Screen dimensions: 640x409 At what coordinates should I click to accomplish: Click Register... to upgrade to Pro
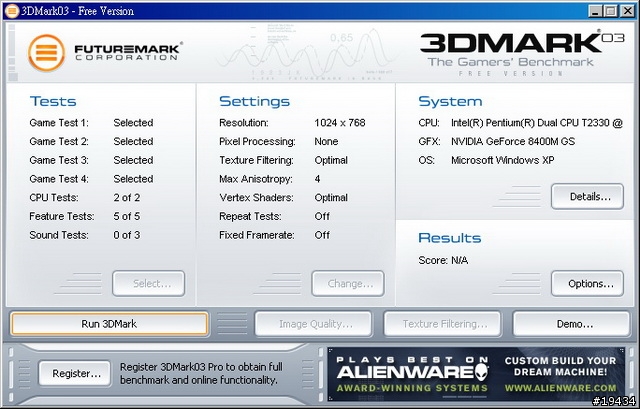75,373
